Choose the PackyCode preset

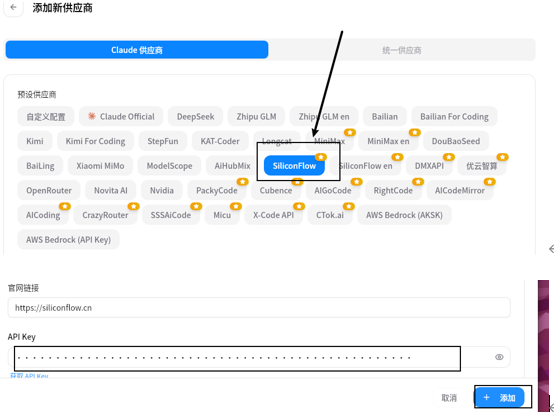click(217, 190)
